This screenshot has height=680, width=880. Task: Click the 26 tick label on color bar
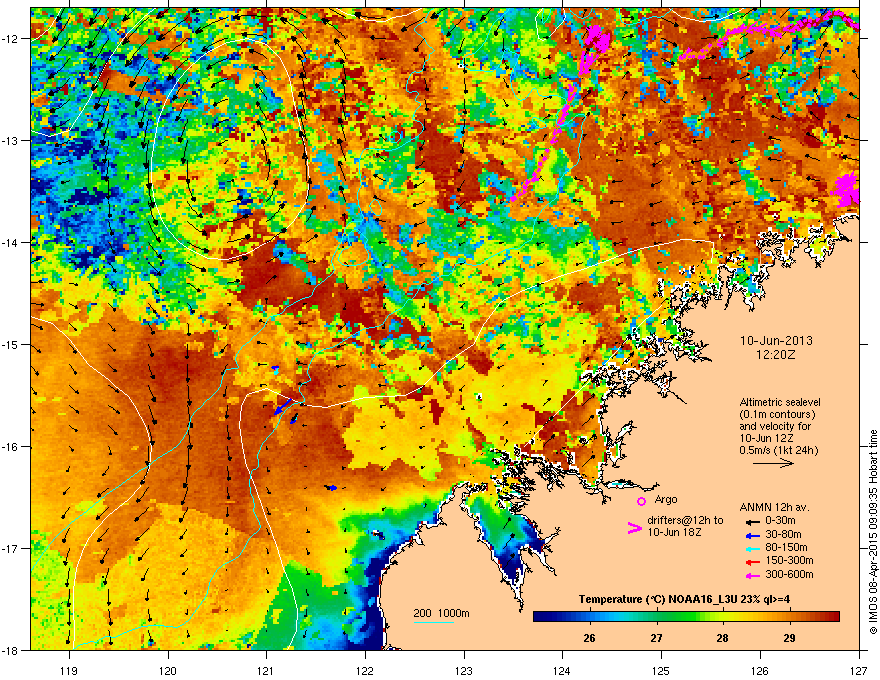click(589, 638)
